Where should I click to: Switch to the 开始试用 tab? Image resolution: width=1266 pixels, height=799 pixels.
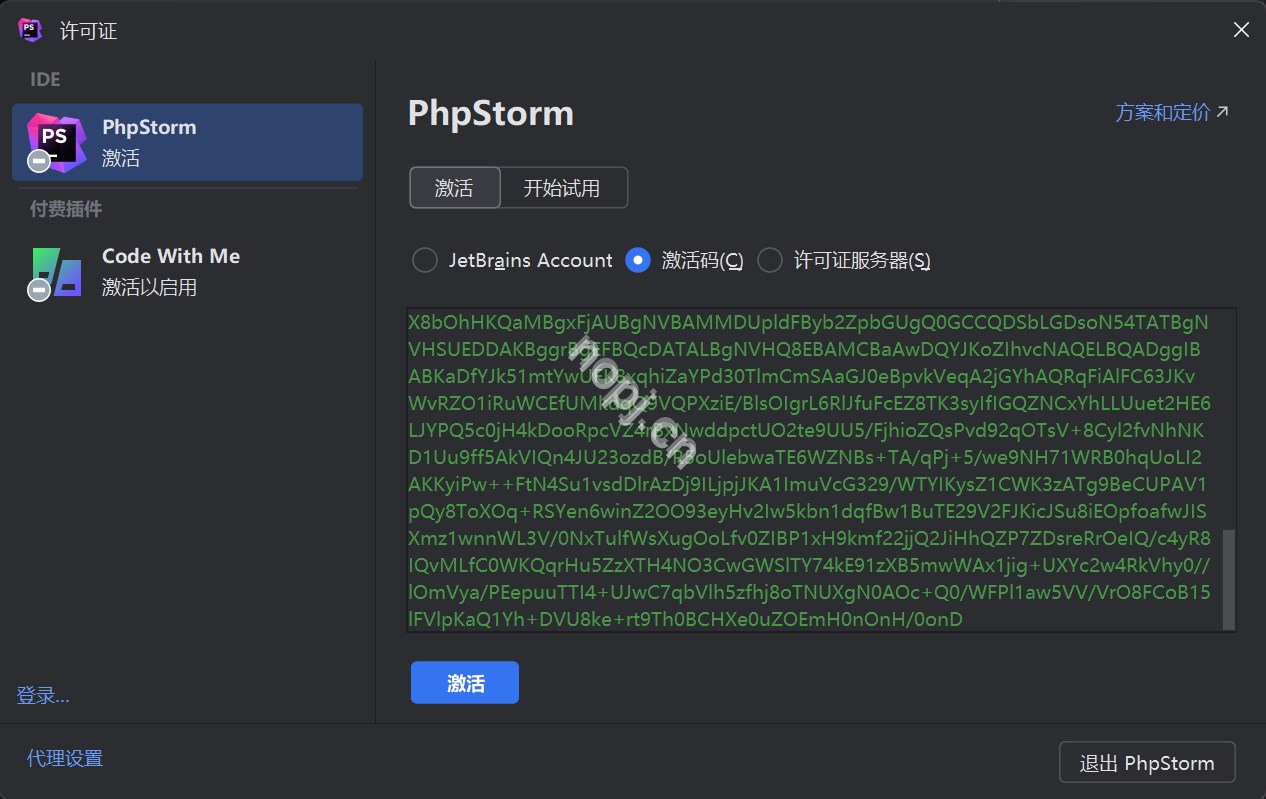pyautogui.click(x=563, y=188)
